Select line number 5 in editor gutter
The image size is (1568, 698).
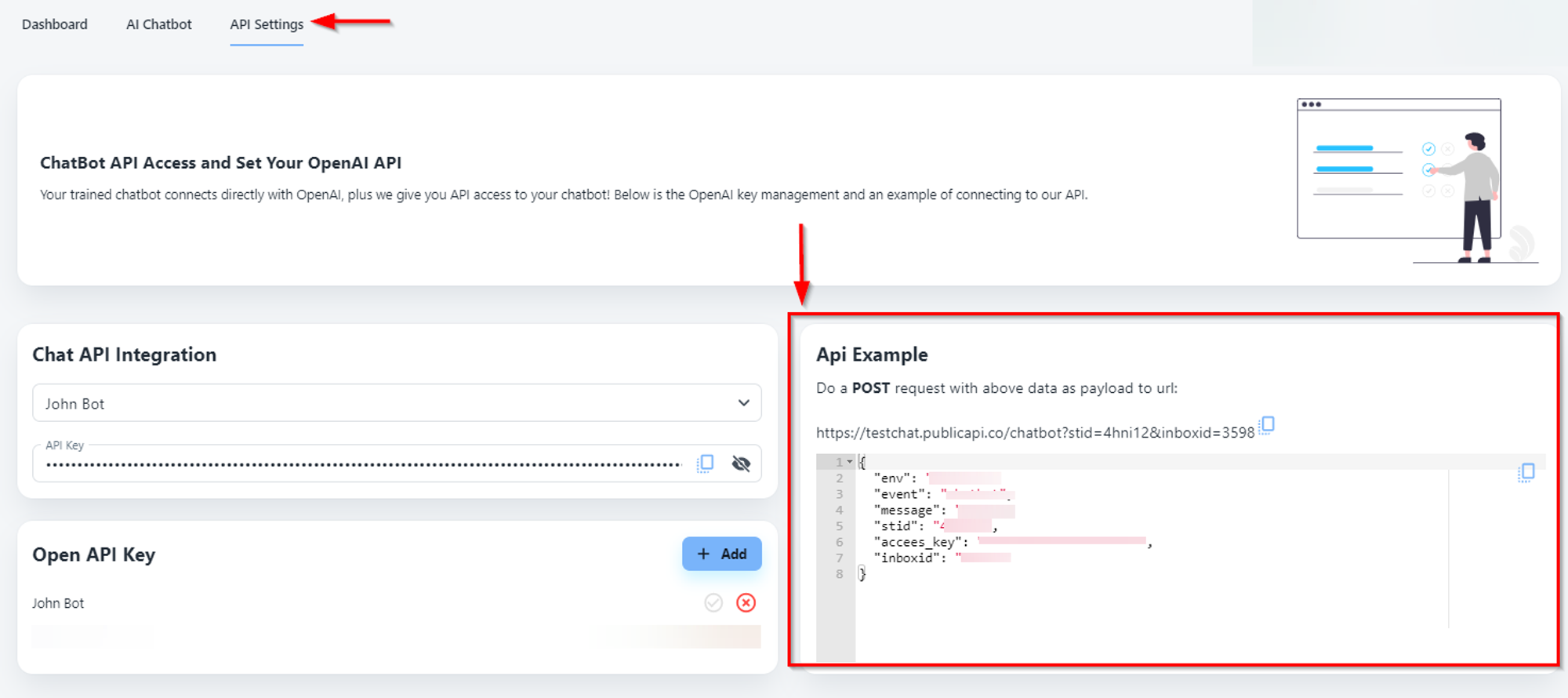click(x=839, y=526)
